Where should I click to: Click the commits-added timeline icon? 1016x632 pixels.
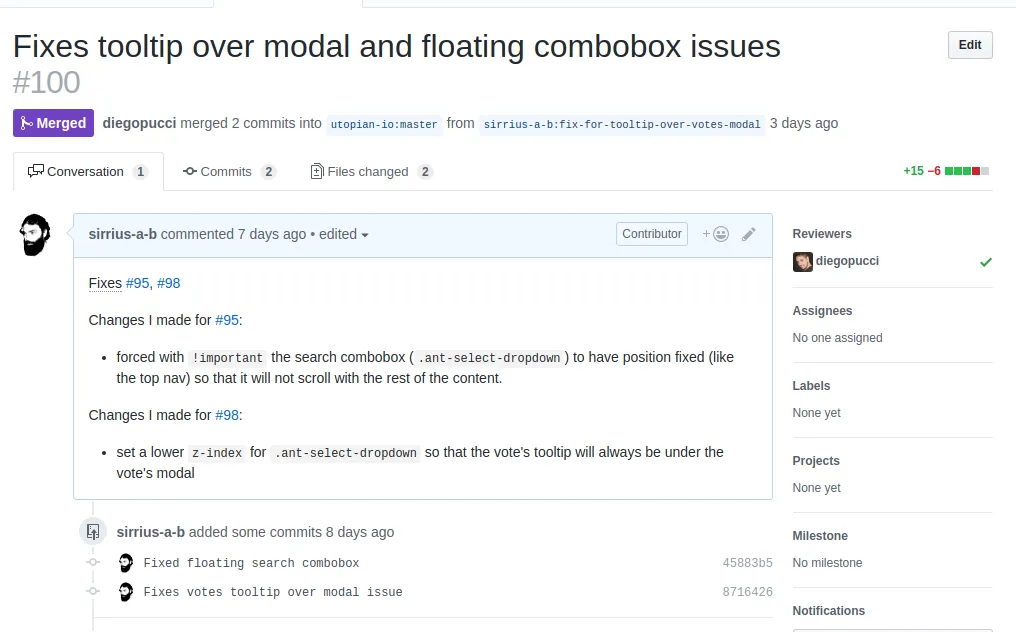pos(93,532)
